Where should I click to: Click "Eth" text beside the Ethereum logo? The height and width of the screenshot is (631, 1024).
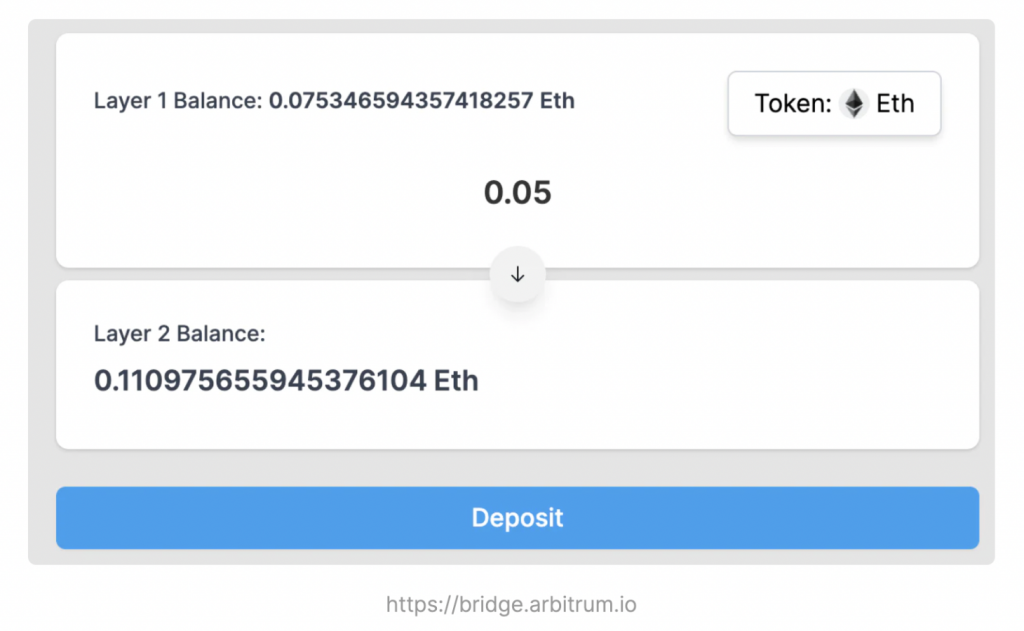click(895, 103)
